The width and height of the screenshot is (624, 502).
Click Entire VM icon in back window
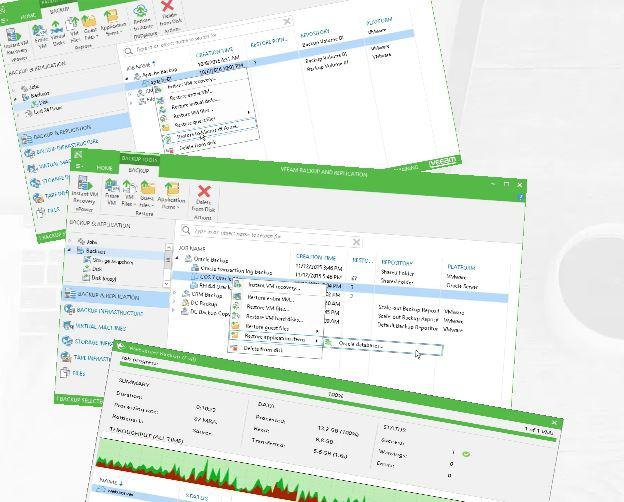[39, 31]
